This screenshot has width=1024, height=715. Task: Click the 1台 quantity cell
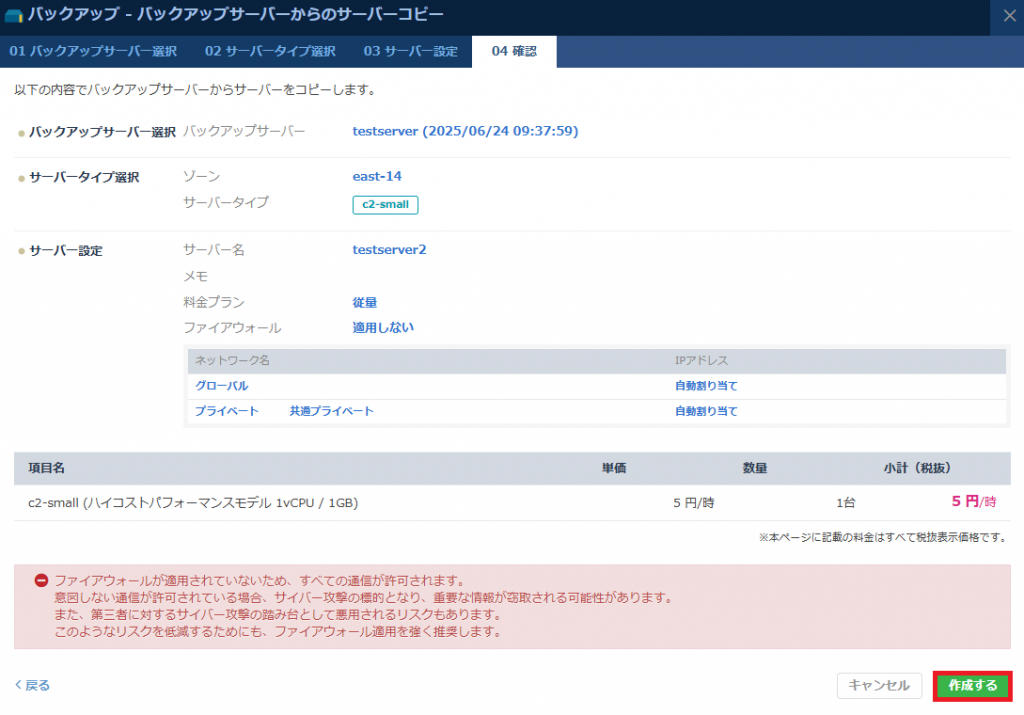tap(846, 503)
